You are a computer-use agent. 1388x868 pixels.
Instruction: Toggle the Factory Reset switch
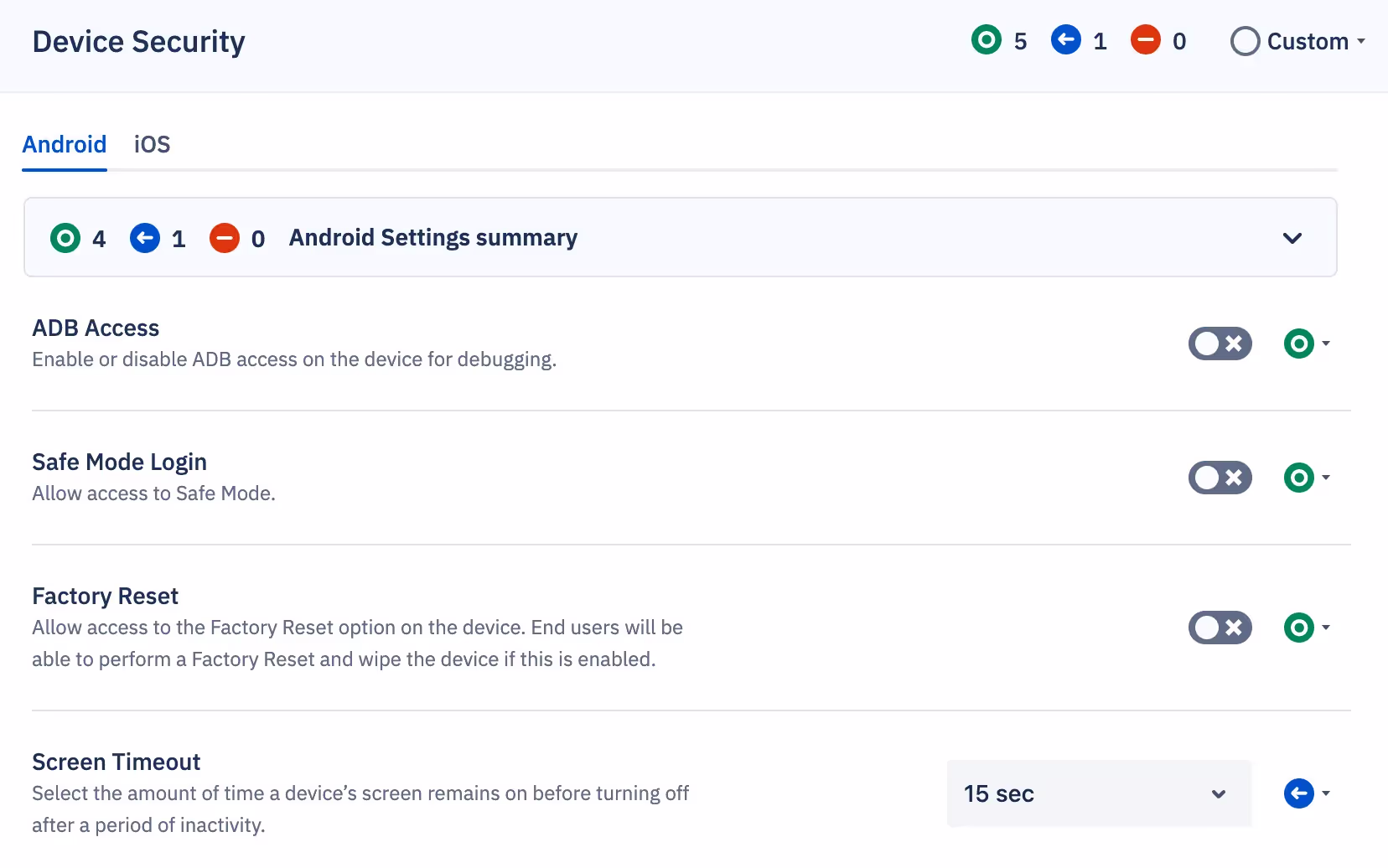coord(1220,628)
